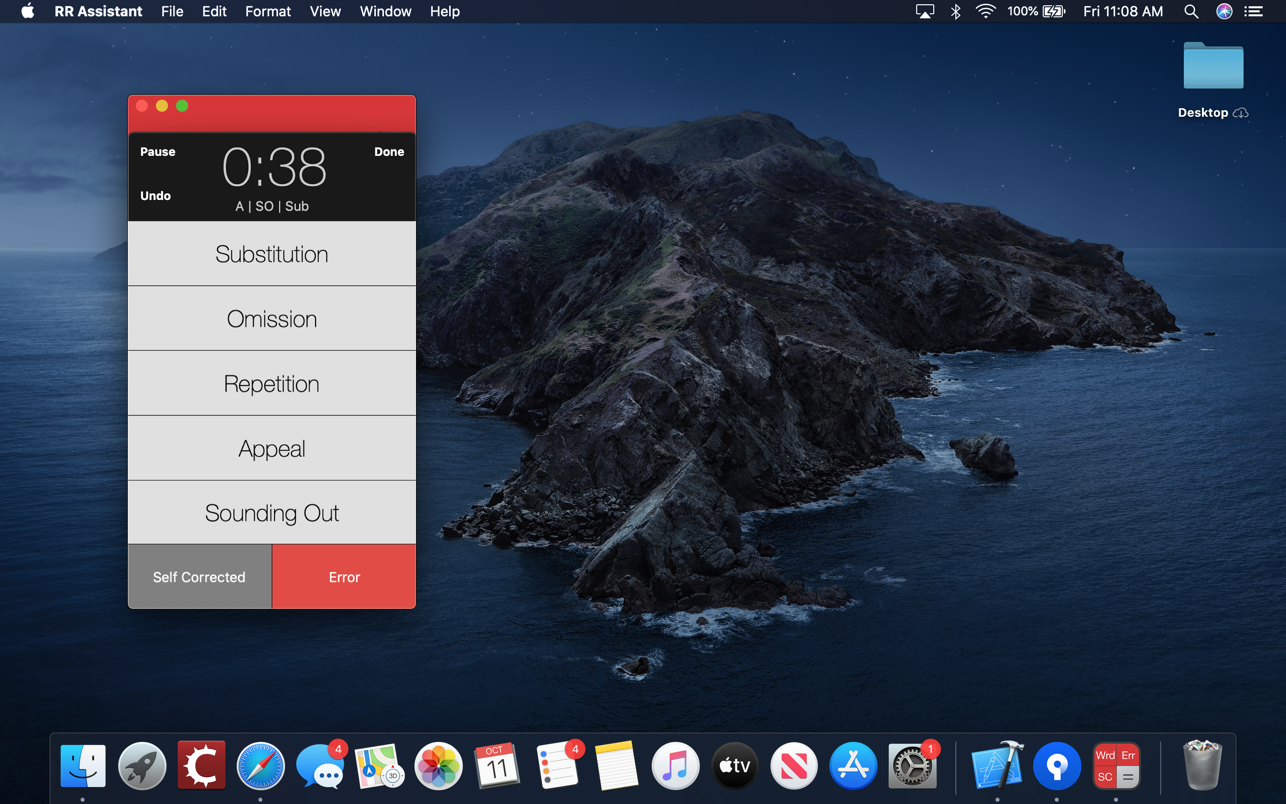
Task: Click the battery status icon
Action: [x=1054, y=11]
